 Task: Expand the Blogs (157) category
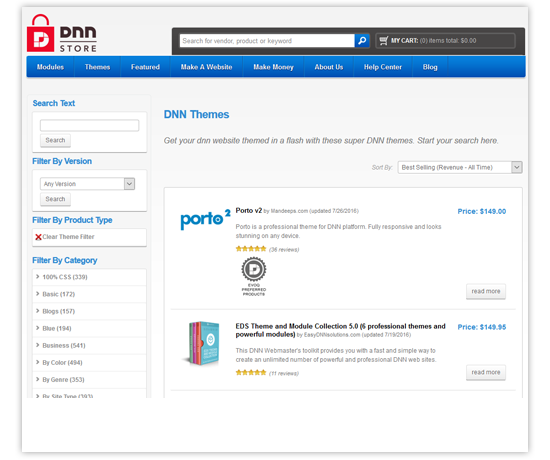89,312
